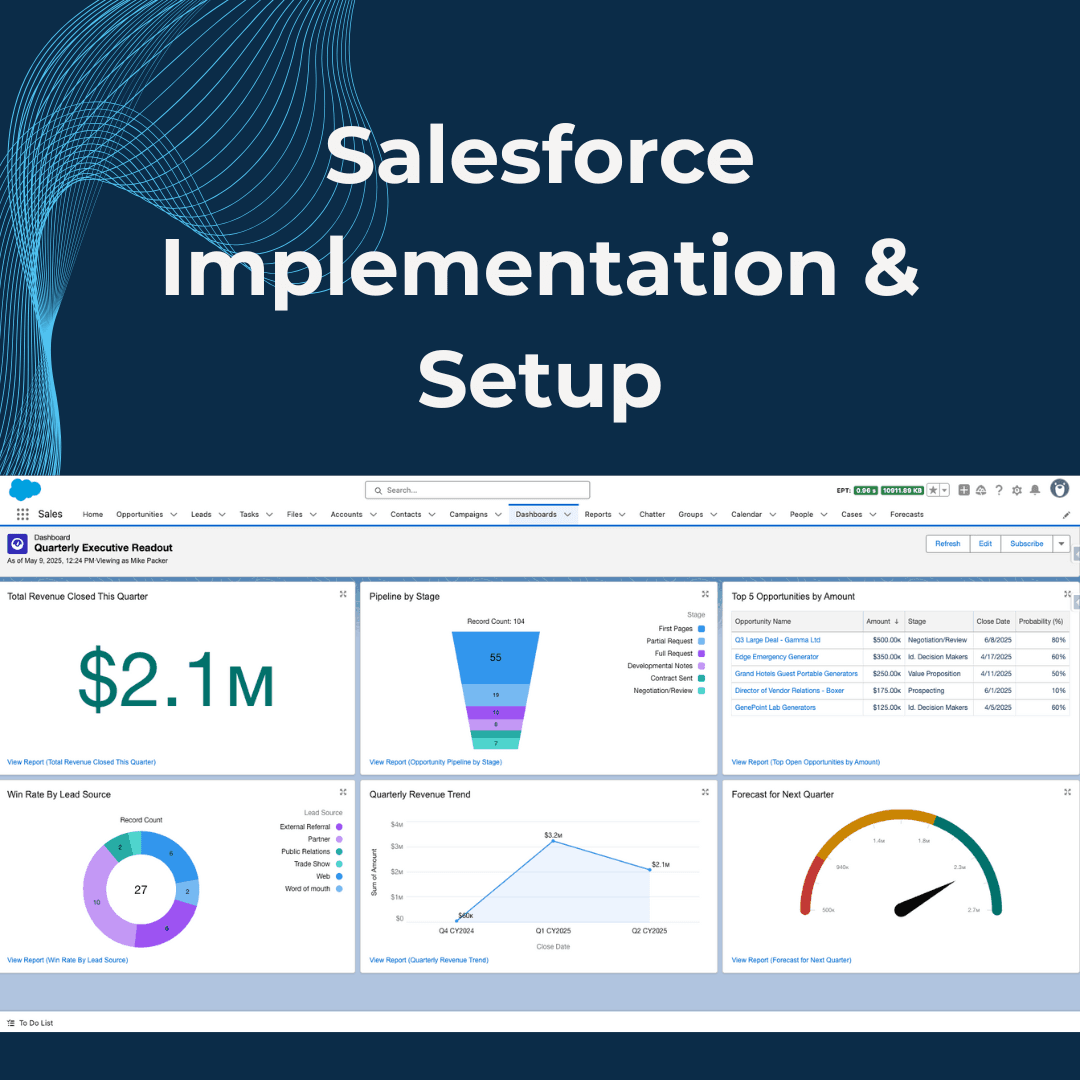The image size is (1080, 1080).
Task: Expand the Pipeline by Stage widget
Action: [705, 593]
